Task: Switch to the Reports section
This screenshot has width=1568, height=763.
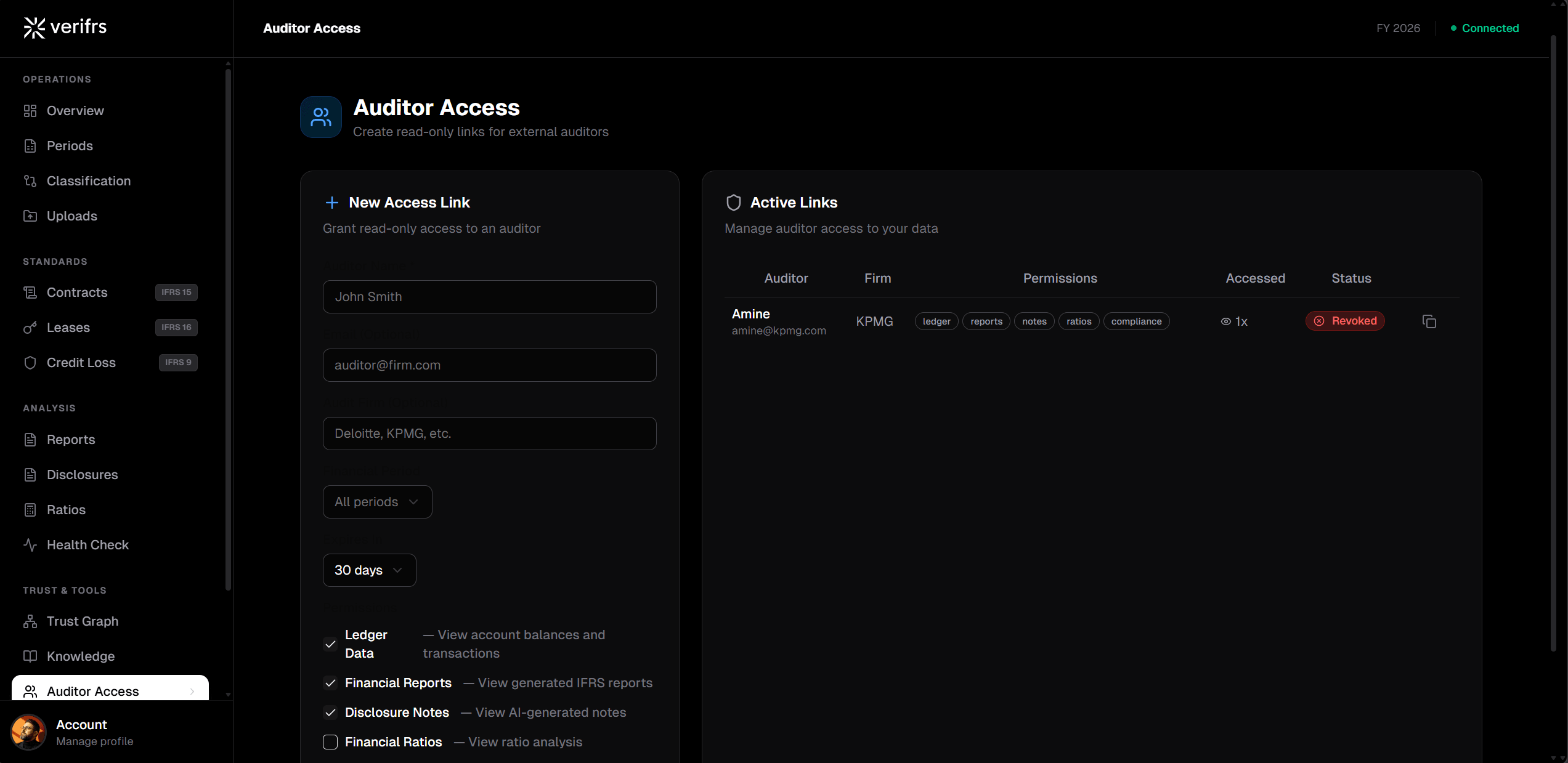Action: (x=71, y=439)
